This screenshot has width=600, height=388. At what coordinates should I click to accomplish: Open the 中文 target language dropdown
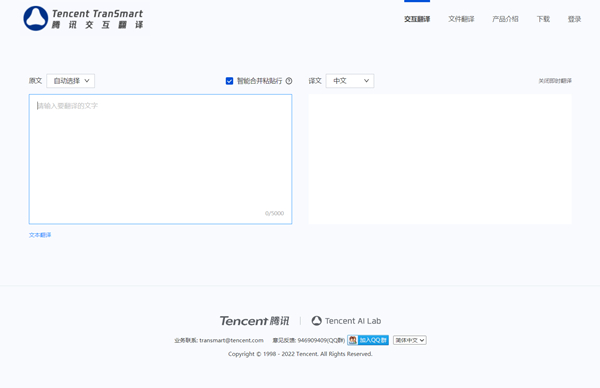coord(350,81)
